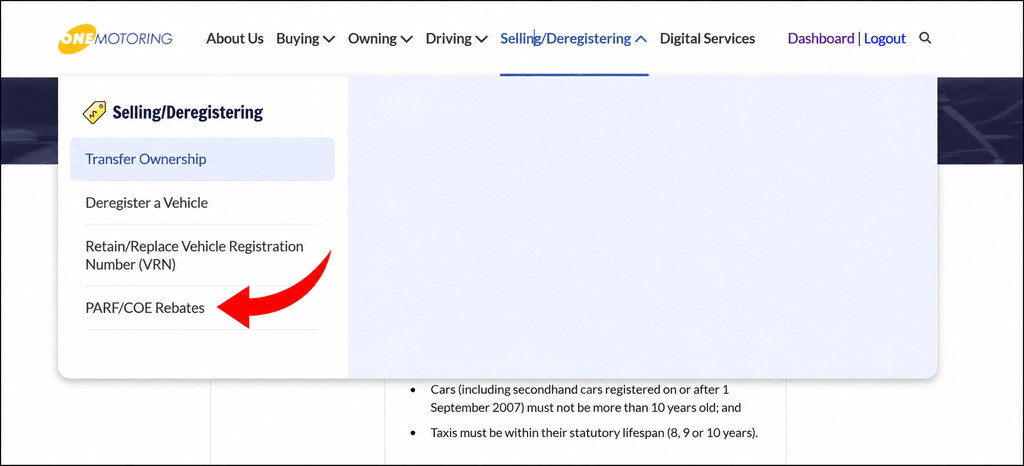
Task: Open Digital Services
Action: (707, 39)
